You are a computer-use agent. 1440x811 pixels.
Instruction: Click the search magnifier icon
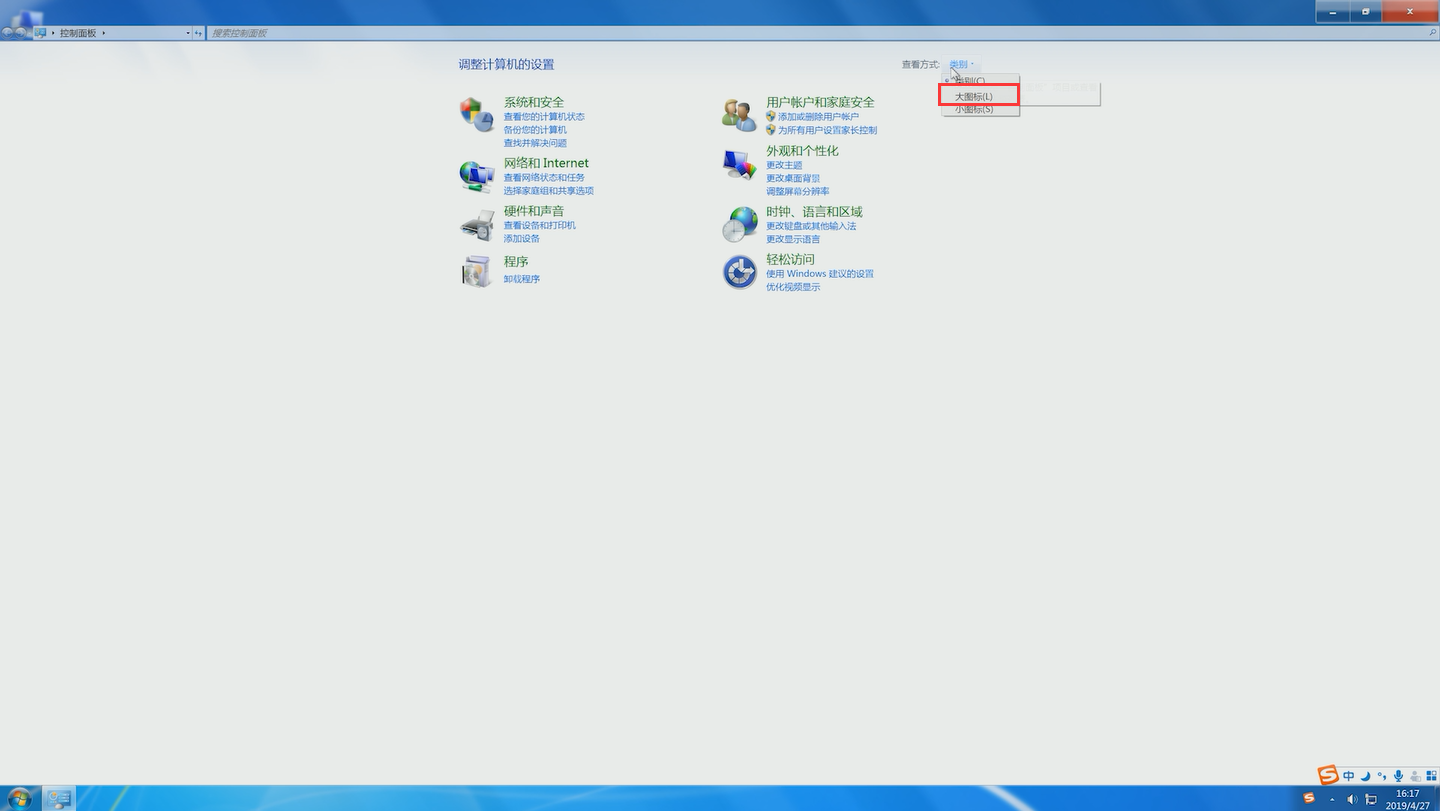click(1433, 33)
